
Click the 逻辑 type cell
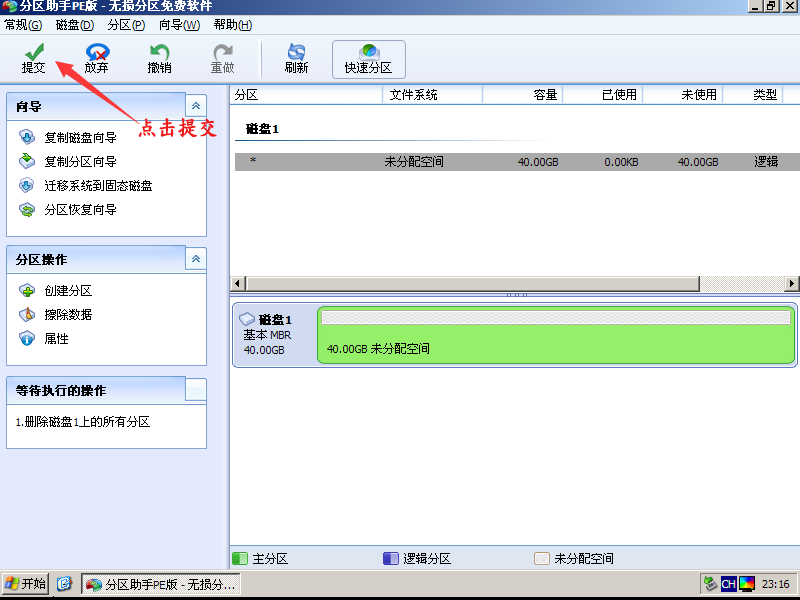pos(766,162)
